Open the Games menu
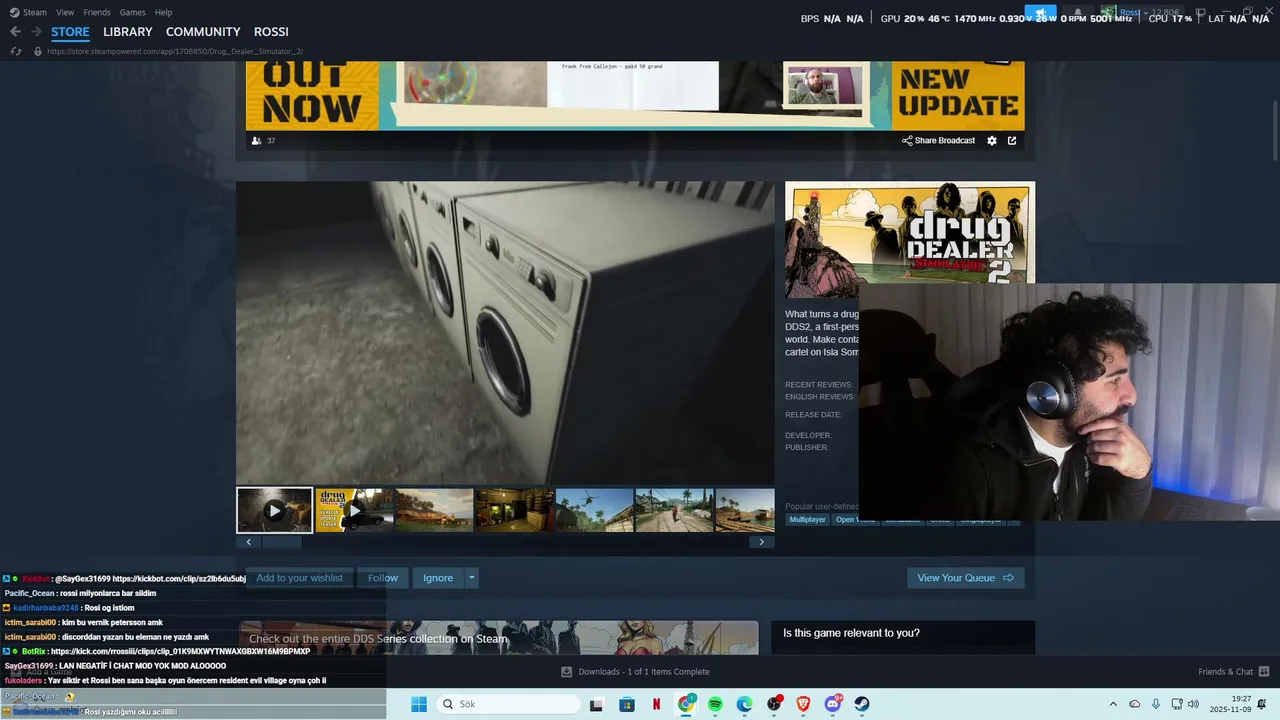 [132, 12]
